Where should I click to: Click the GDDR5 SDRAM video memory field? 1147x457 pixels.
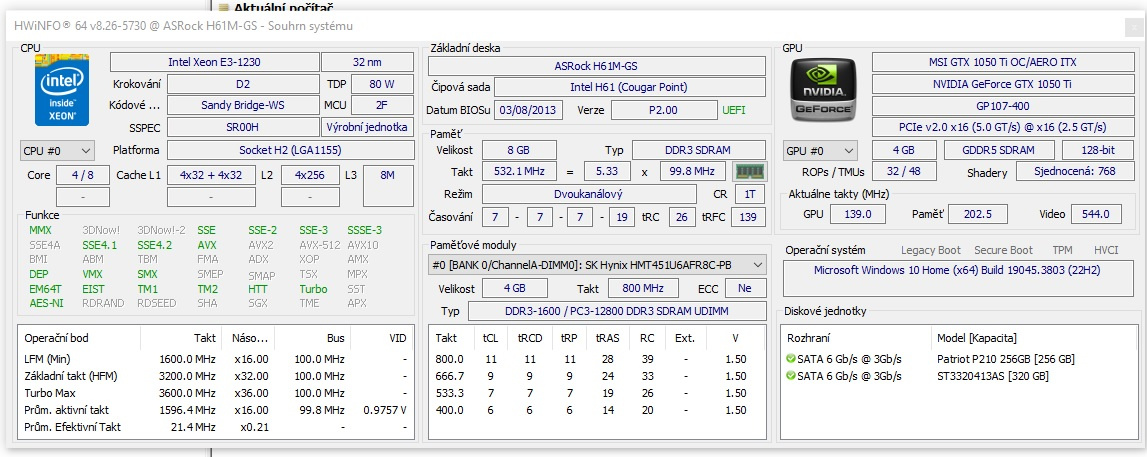click(999, 151)
